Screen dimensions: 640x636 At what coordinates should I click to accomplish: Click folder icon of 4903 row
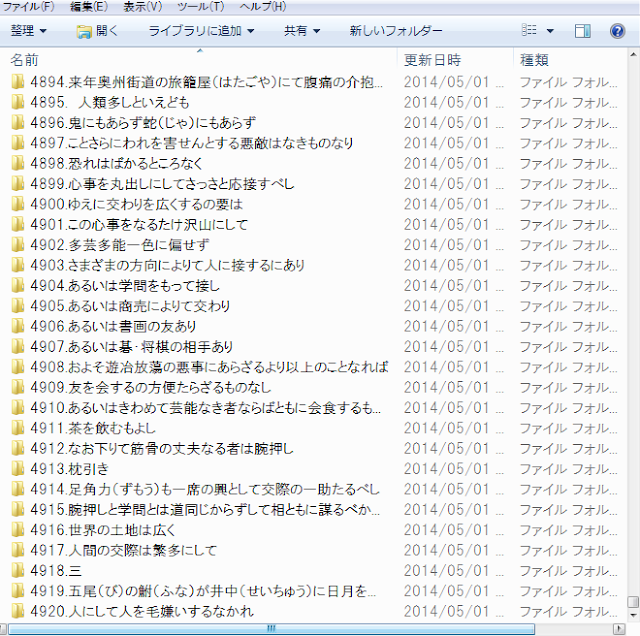pyautogui.click(x=18, y=265)
